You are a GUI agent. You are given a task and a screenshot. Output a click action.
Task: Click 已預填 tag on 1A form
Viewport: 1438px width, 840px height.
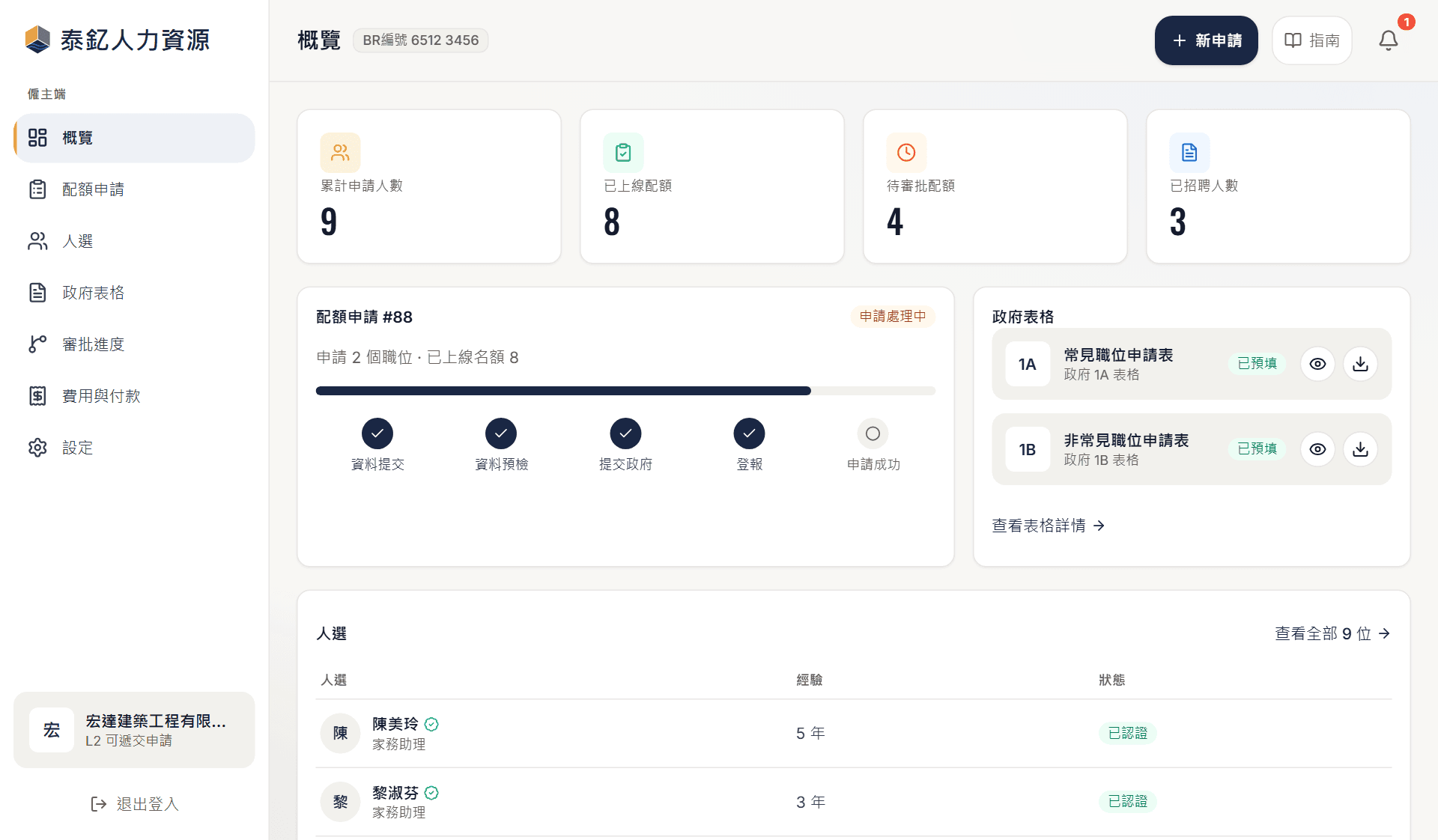tap(1257, 364)
